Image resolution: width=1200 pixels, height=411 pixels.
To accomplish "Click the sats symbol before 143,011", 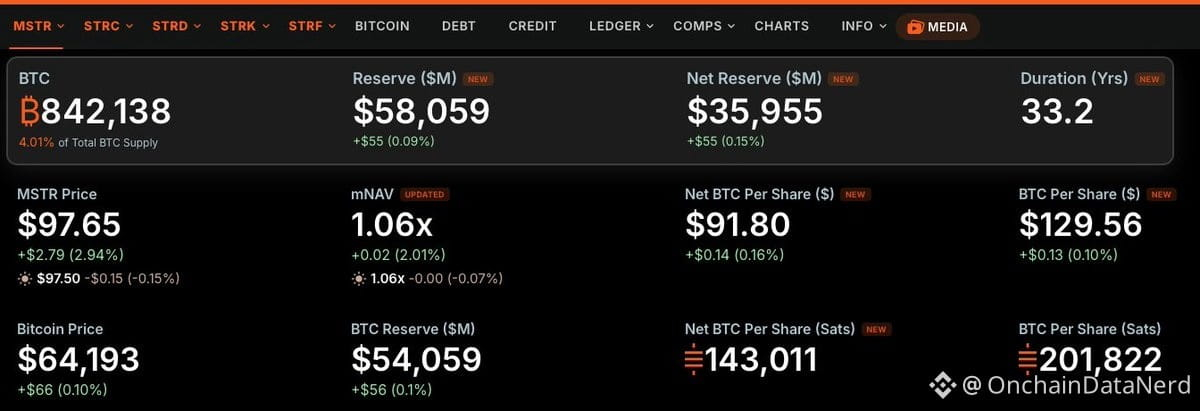I will [695, 359].
